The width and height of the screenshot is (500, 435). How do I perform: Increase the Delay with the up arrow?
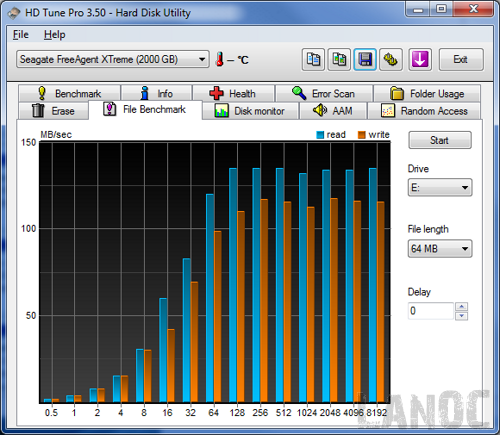pos(462,307)
